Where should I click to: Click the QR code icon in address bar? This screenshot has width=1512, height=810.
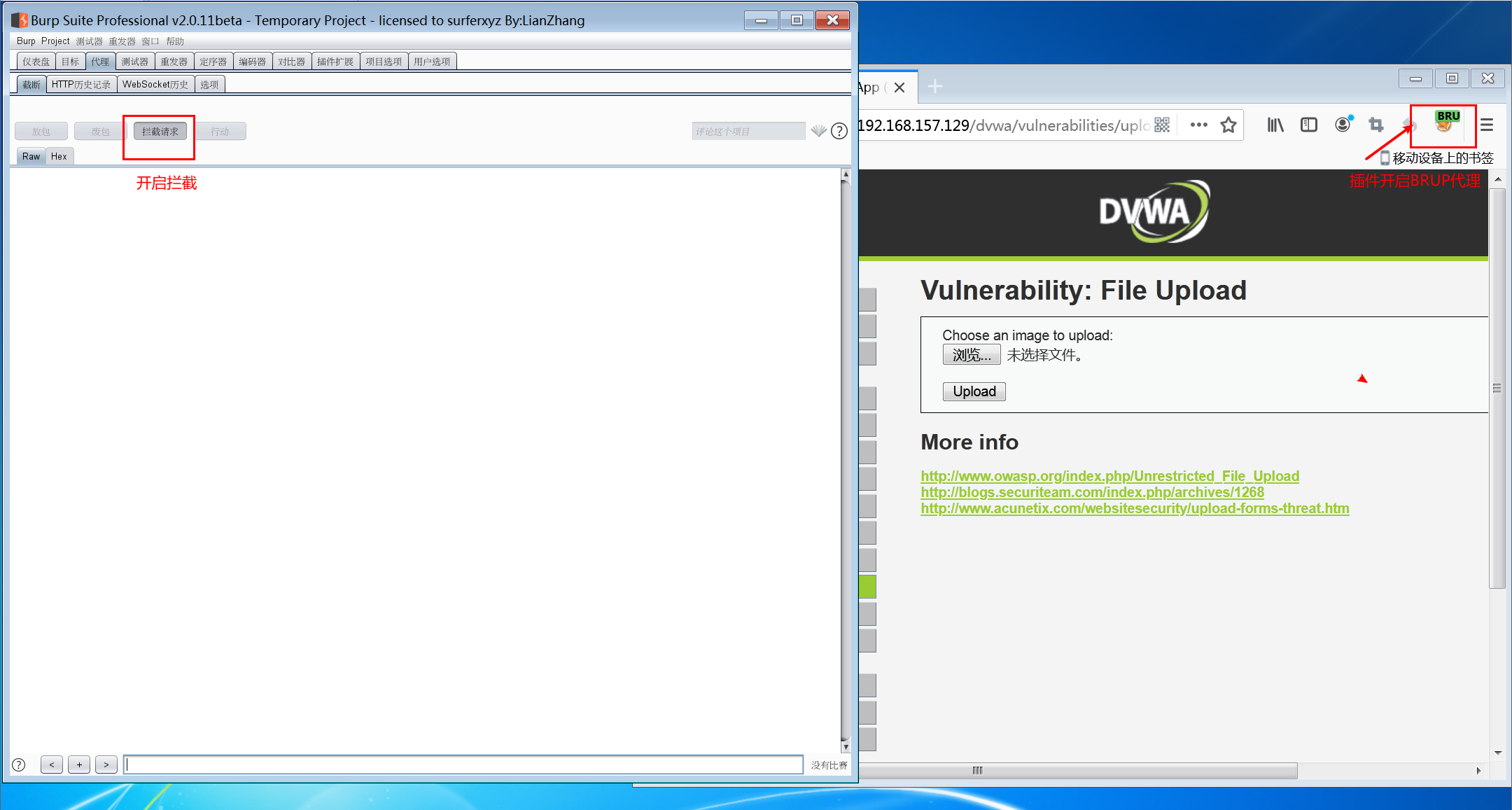pyautogui.click(x=1162, y=125)
